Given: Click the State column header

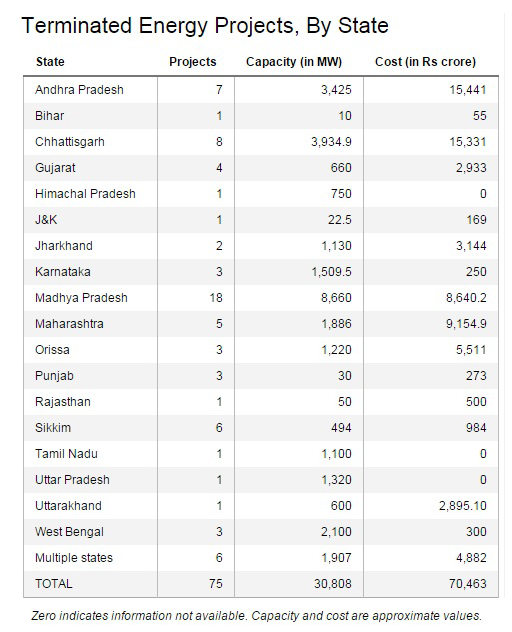Looking at the screenshot, I should point(50,62).
